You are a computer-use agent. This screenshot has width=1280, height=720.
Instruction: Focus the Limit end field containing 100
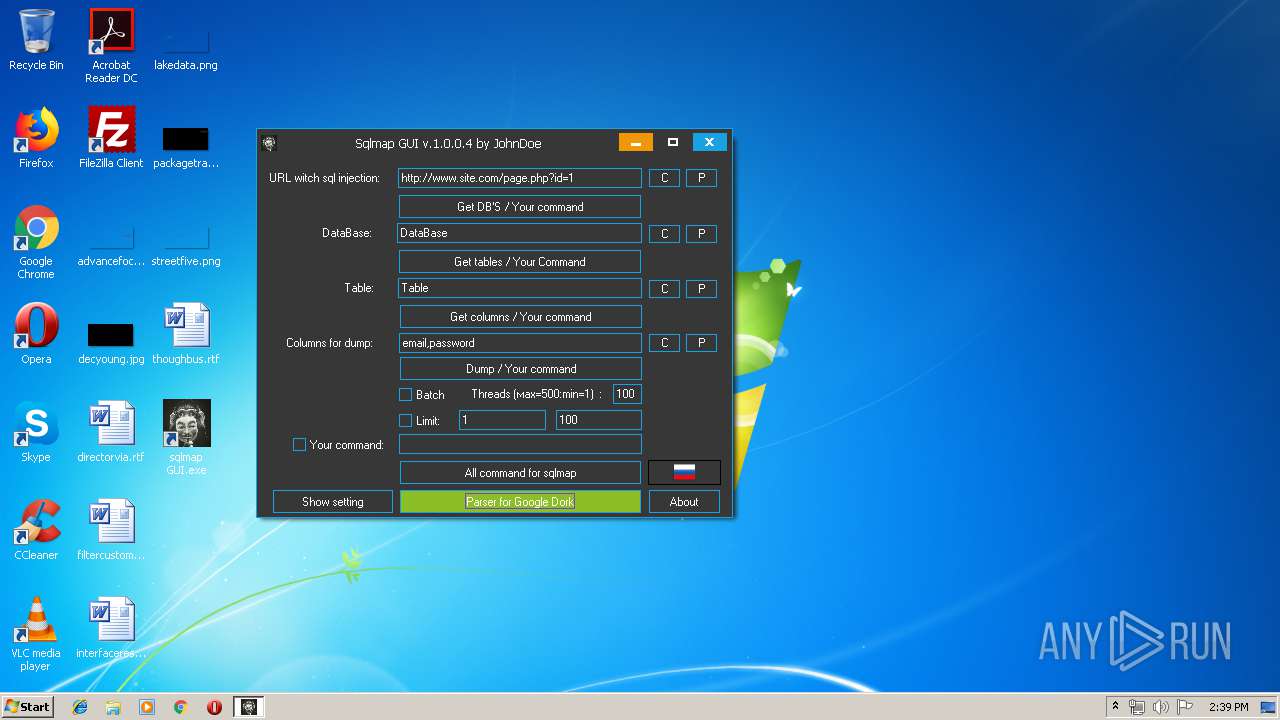[x=599, y=420]
